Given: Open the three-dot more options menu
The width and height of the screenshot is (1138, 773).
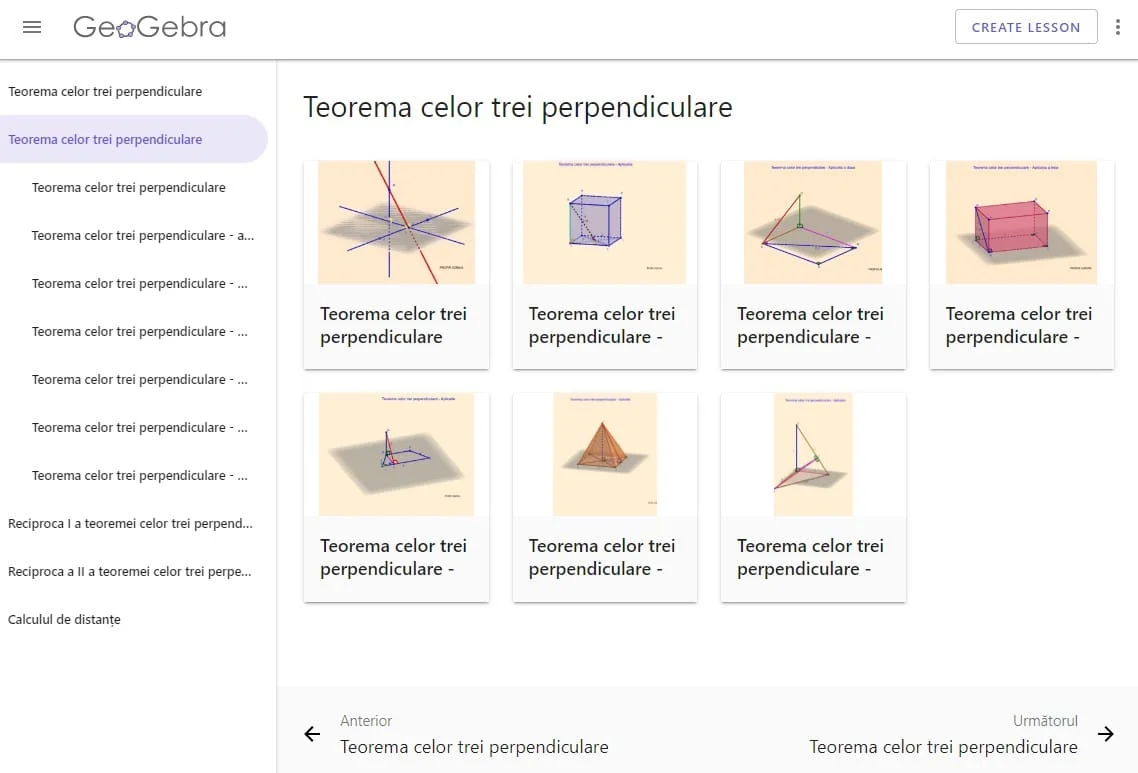Looking at the screenshot, I should coord(1118,27).
